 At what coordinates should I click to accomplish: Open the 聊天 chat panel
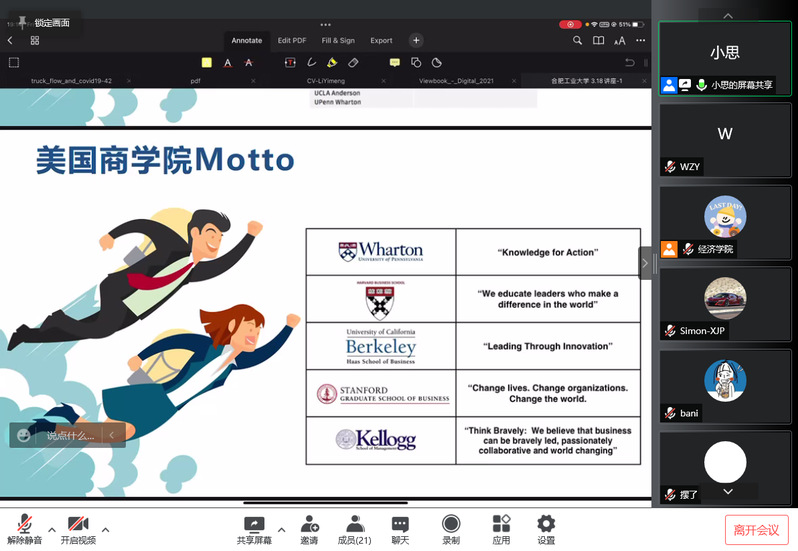(400, 530)
